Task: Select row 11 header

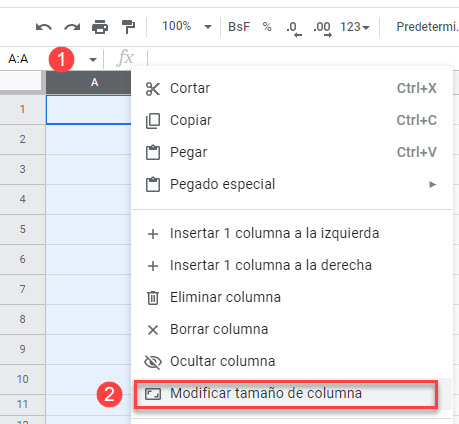Action: pos(22,405)
